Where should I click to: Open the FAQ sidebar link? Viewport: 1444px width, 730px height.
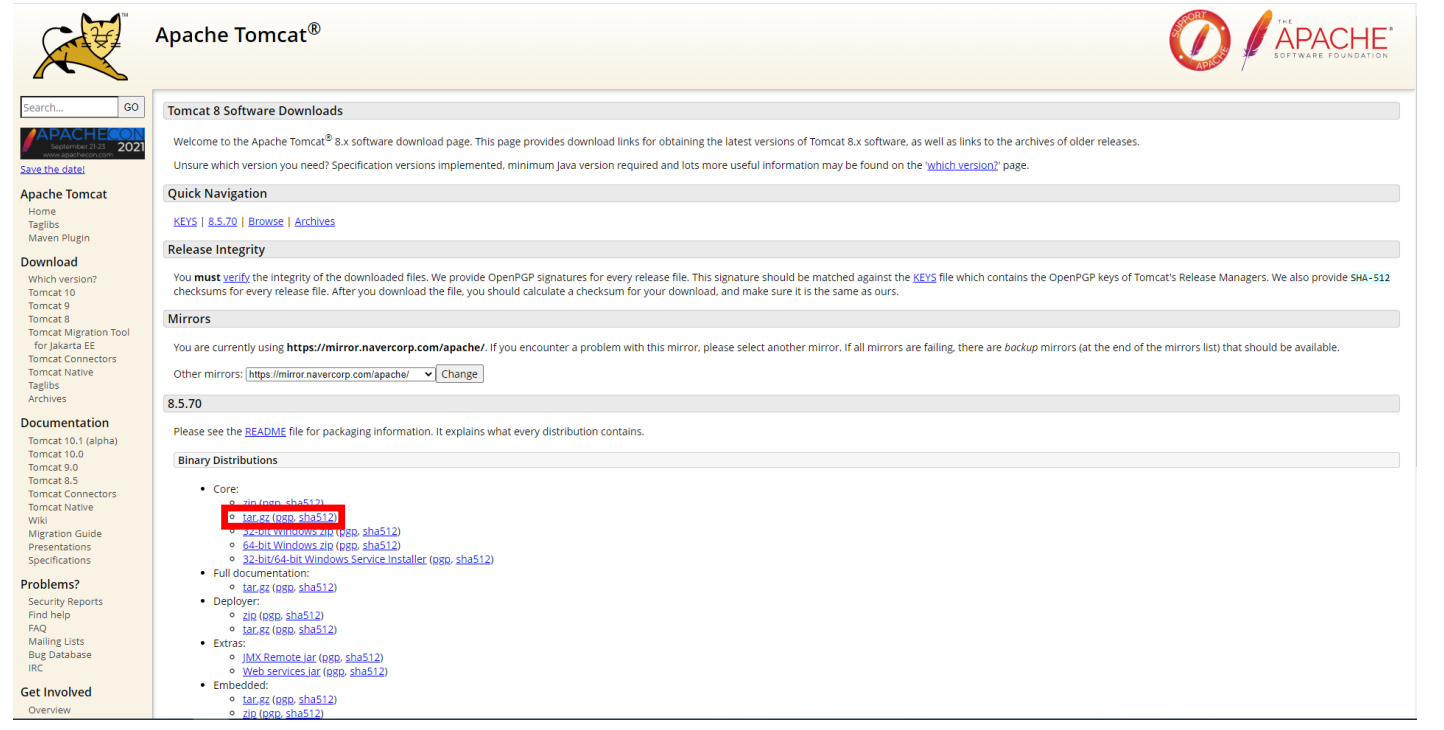coord(37,628)
